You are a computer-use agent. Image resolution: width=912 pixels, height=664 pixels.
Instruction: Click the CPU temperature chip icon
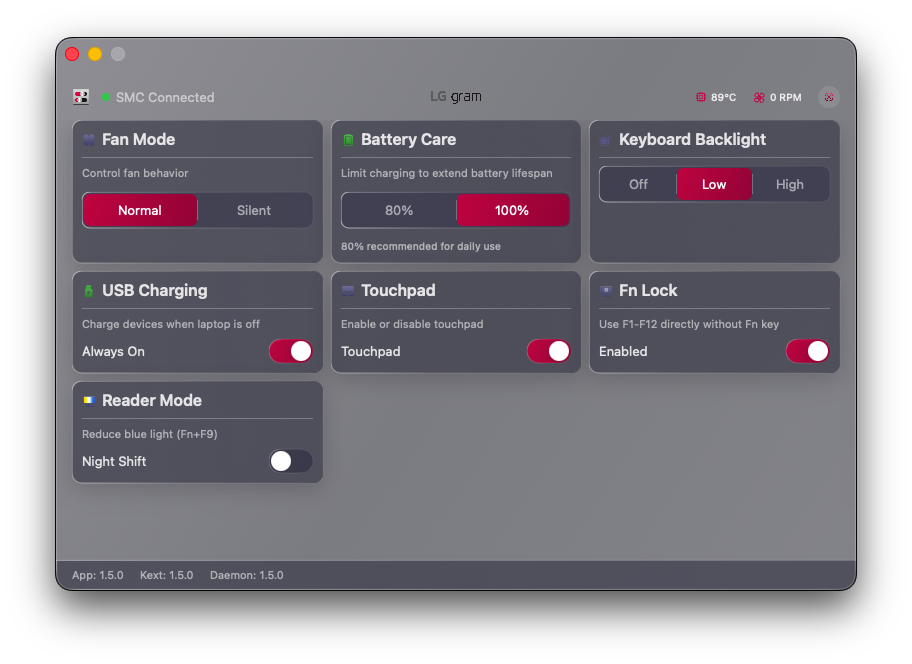point(701,97)
